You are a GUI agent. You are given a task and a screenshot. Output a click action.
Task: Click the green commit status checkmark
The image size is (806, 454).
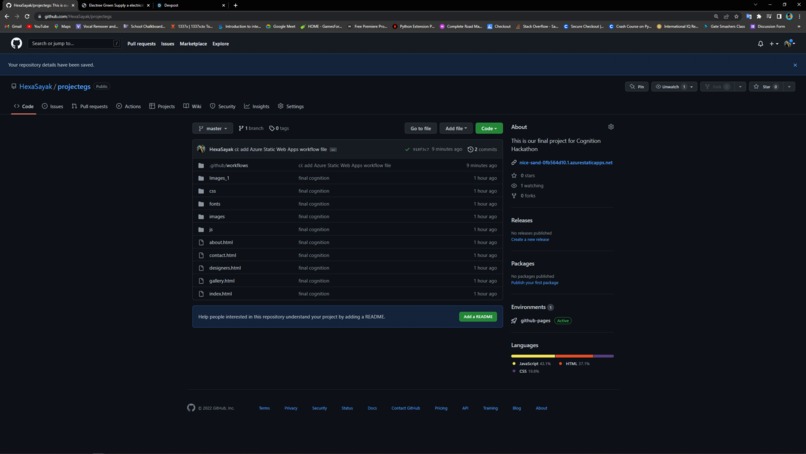[x=407, y=150]
